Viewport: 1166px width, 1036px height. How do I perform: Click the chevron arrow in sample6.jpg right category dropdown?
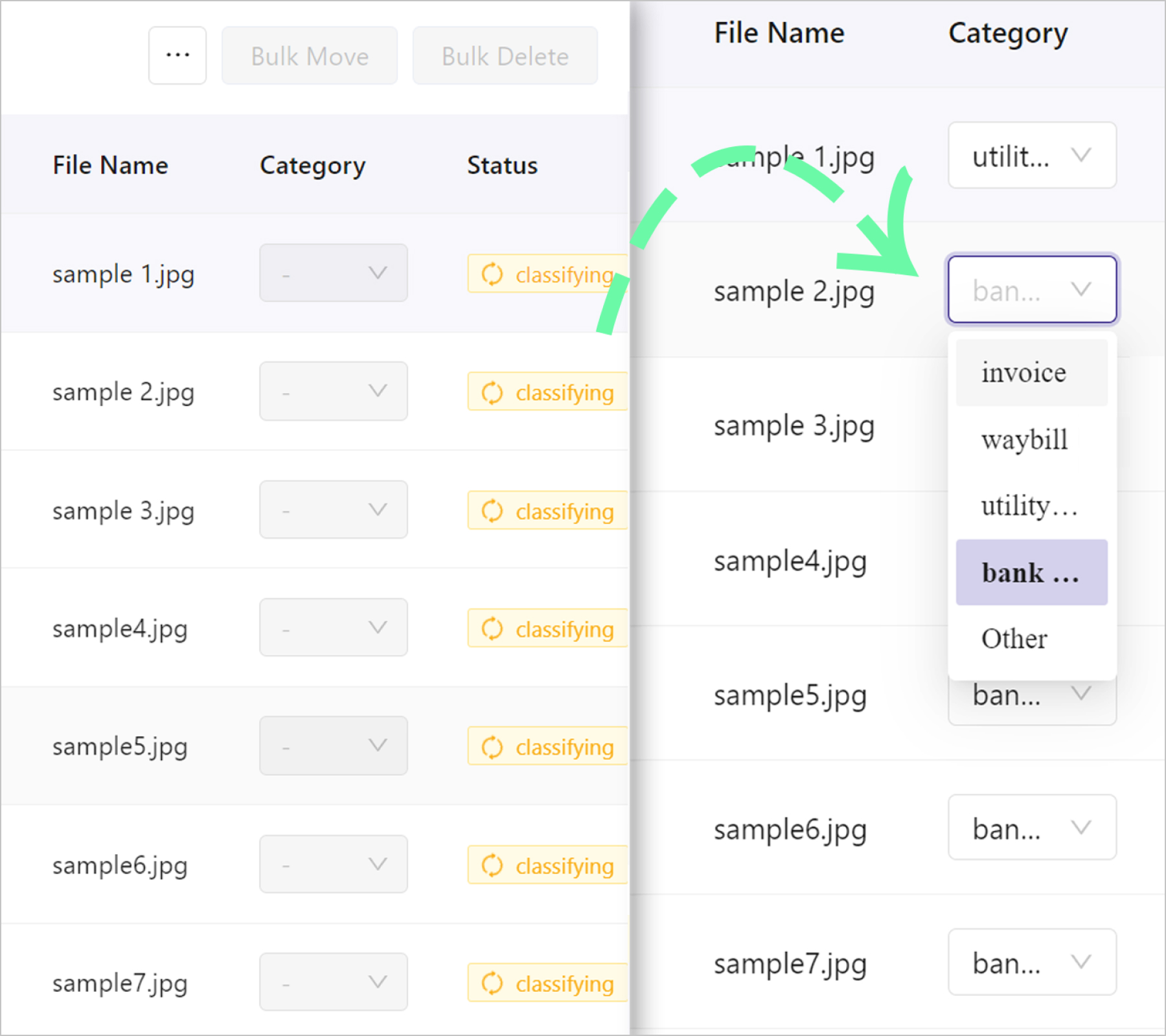coord(1080,828)
